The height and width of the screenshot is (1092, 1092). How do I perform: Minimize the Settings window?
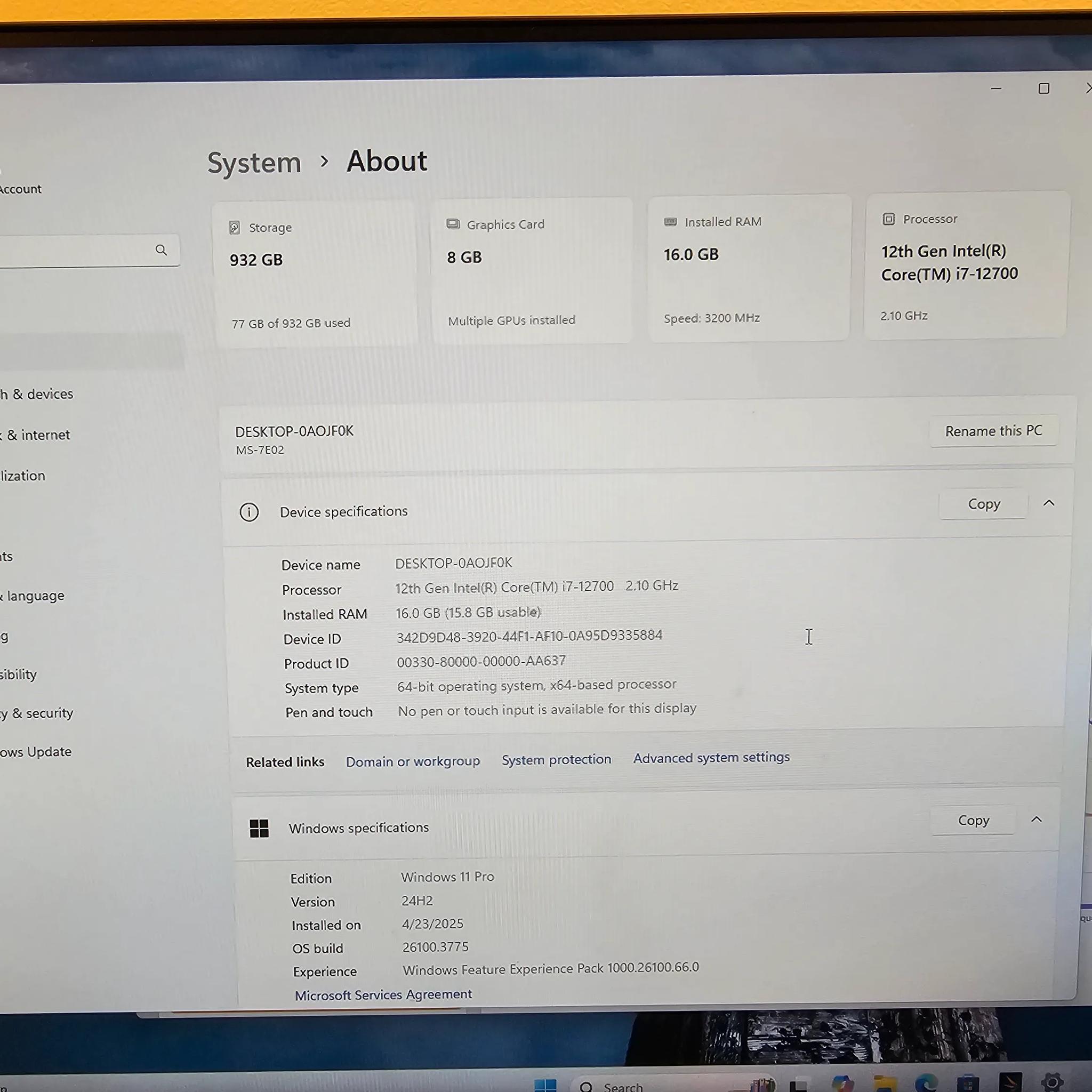click(x=996, y=89)
